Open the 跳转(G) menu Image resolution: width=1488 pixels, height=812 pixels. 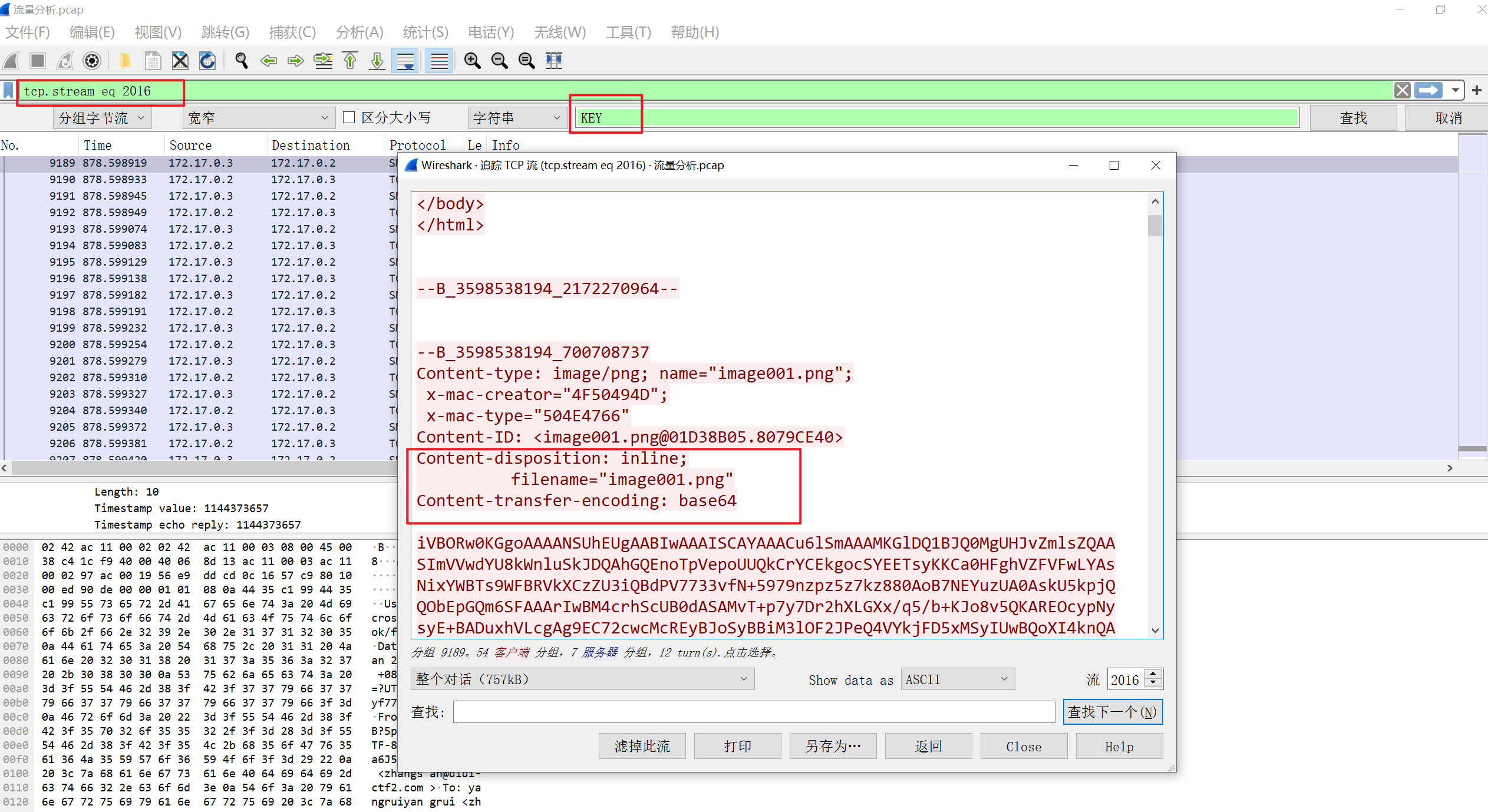coord(225,32)
